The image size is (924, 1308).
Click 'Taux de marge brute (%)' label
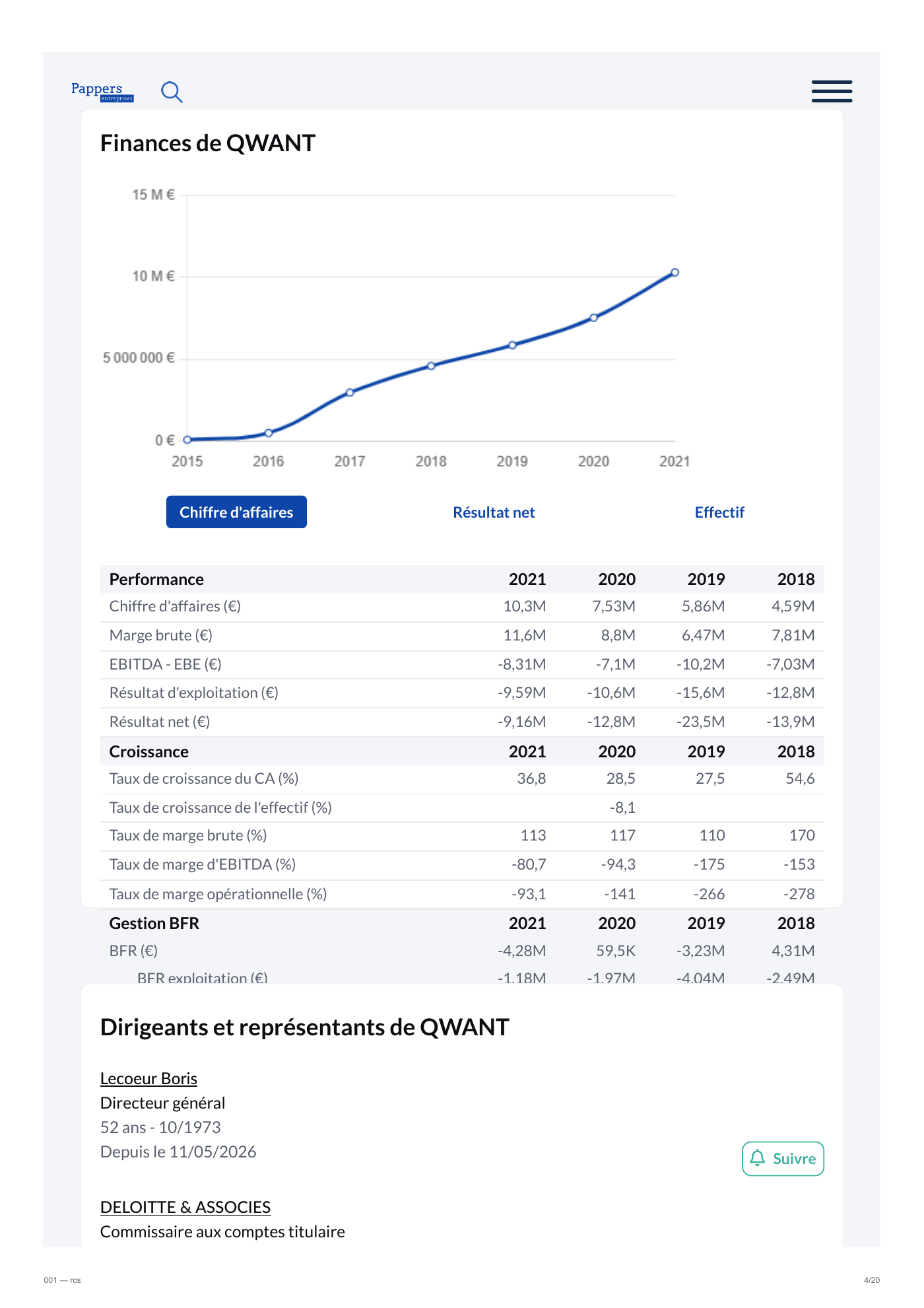pyautogui.click(x=188, y=836)
